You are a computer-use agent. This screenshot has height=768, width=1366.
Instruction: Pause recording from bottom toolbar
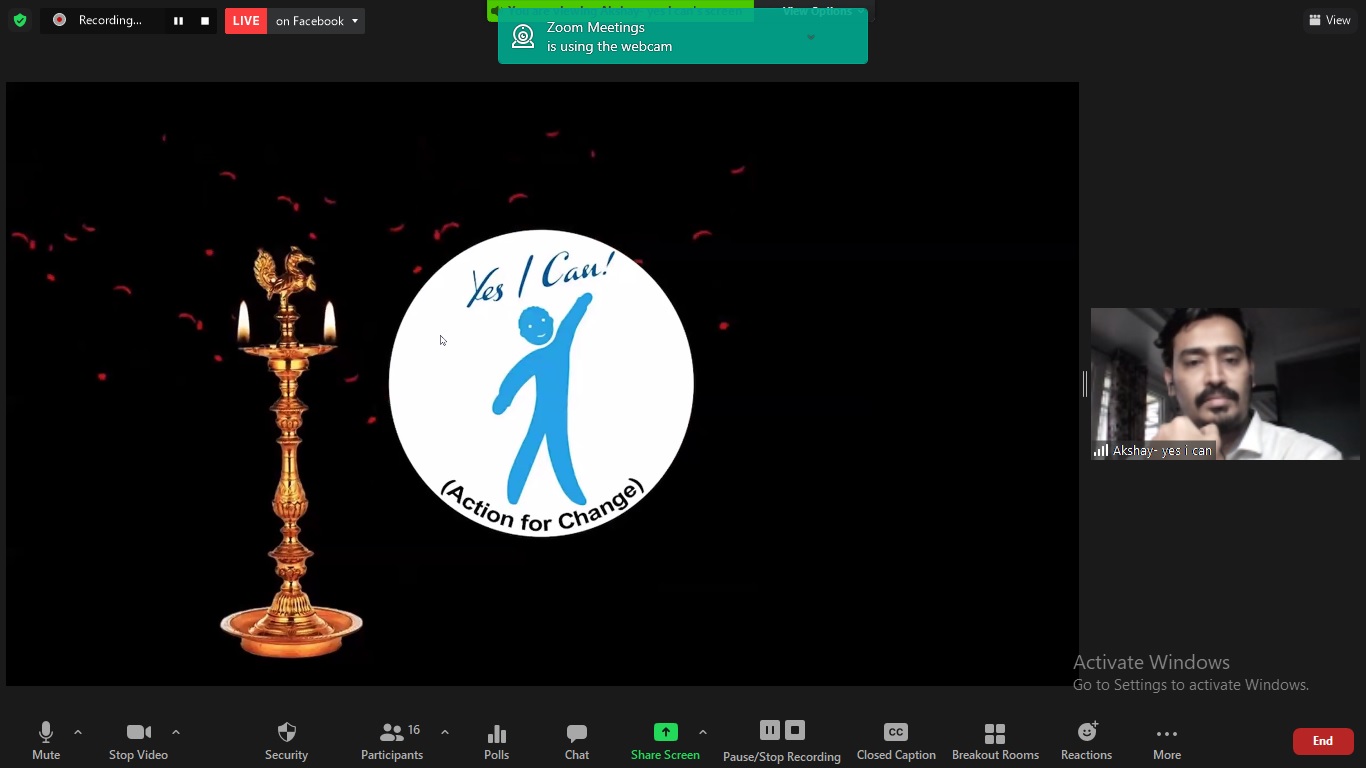pyautogui.click(x=769, y=730)
